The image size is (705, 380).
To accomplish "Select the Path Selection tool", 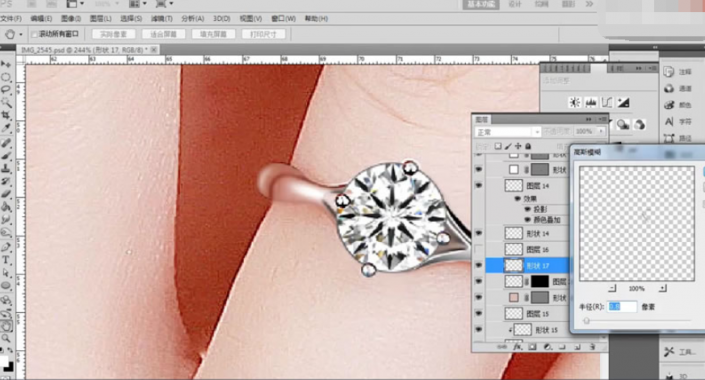I will coord(6,273).
